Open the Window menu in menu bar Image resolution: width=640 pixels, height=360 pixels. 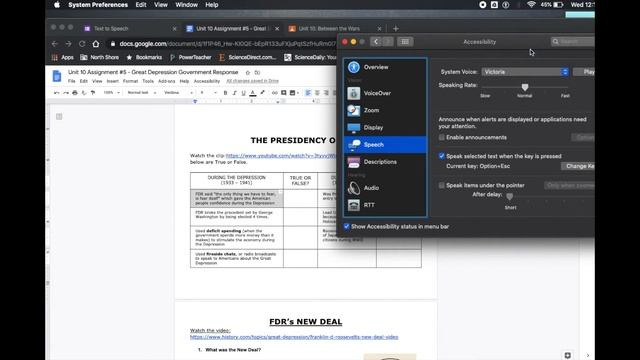click(x=186, y=5)
